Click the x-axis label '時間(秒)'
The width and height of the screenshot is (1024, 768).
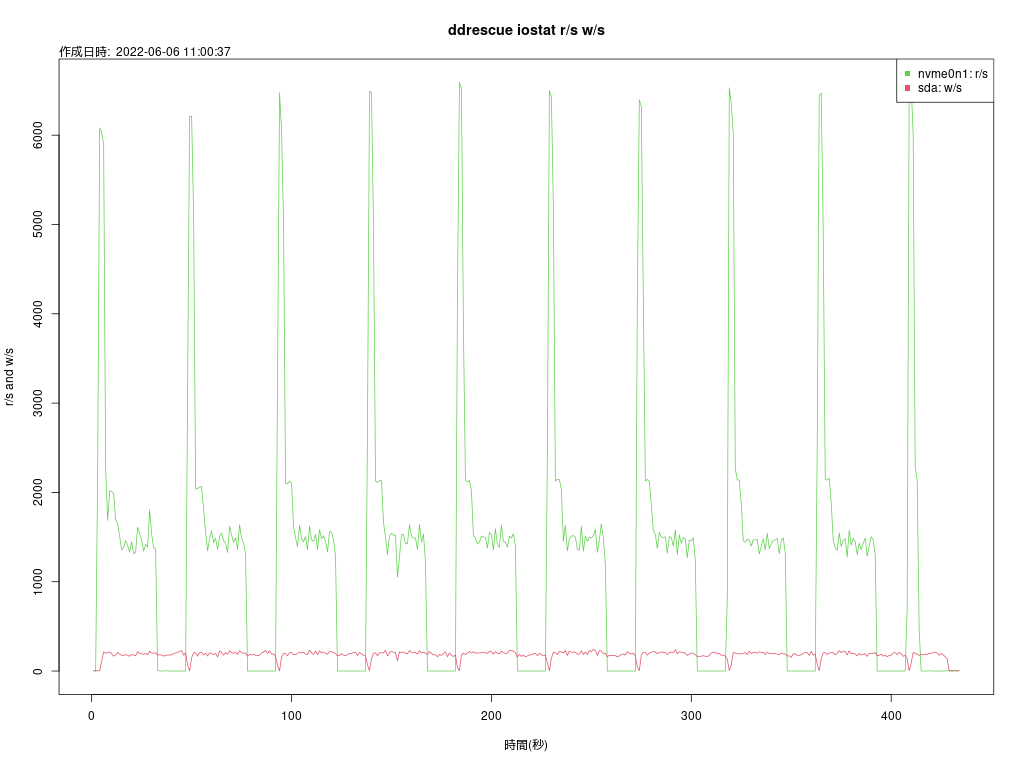tap(526, 744)
